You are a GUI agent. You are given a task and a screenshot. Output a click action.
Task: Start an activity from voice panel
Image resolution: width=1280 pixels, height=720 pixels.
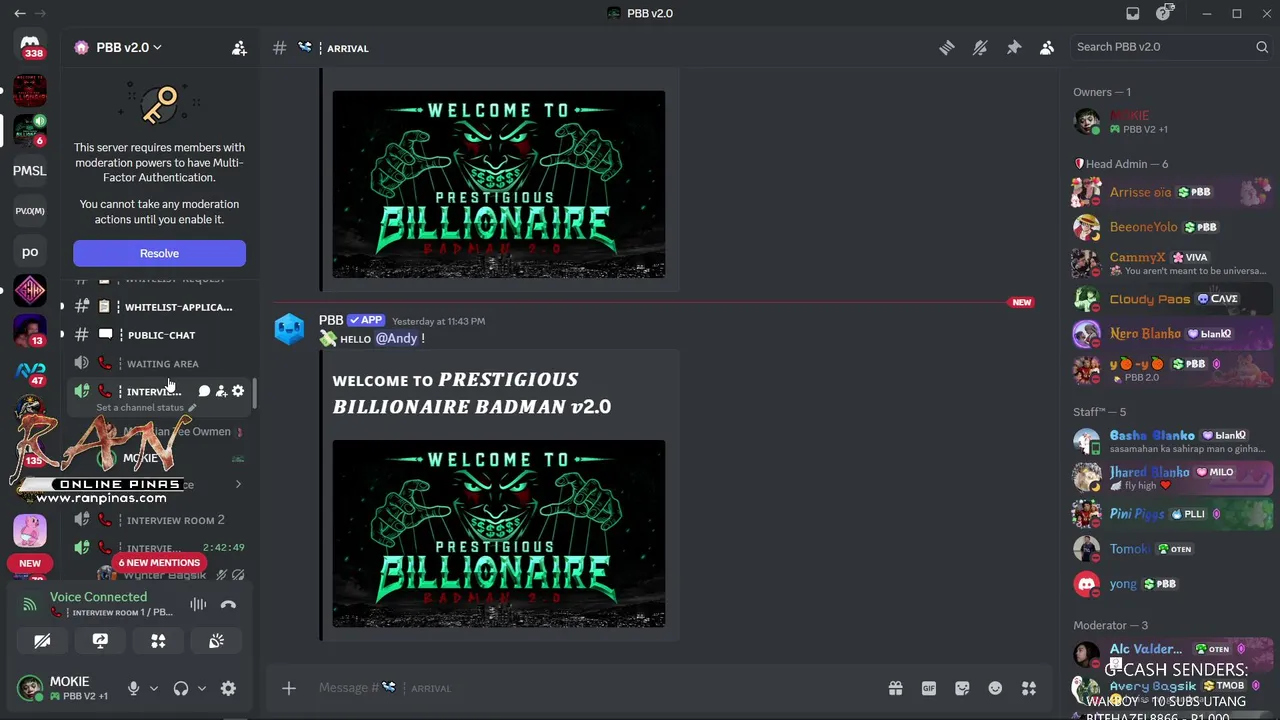[158, 641]
